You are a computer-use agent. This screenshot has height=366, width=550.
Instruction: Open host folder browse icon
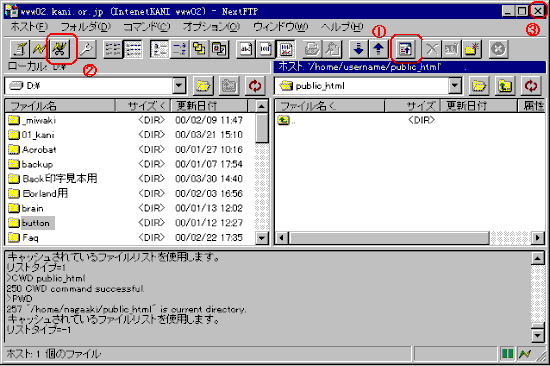(x=479, y=86)
